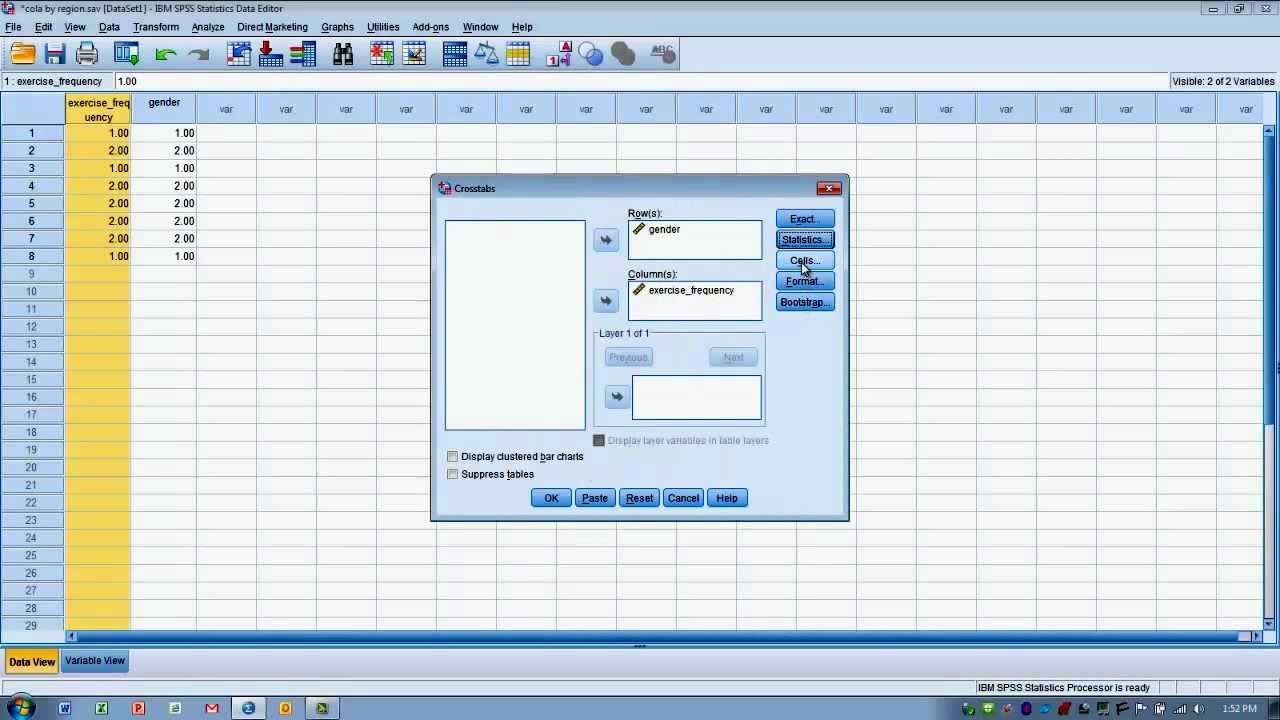Recall recently used dialogs icon
This screenshot has height=720, width=1280.
pos(126,55)
